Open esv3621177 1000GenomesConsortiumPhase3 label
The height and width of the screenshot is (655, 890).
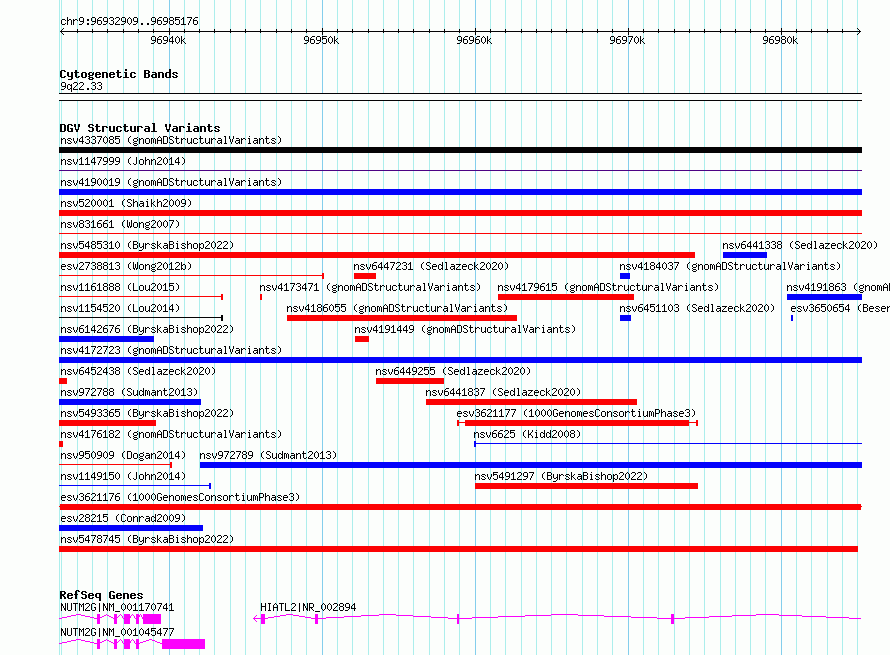[576, 413]
